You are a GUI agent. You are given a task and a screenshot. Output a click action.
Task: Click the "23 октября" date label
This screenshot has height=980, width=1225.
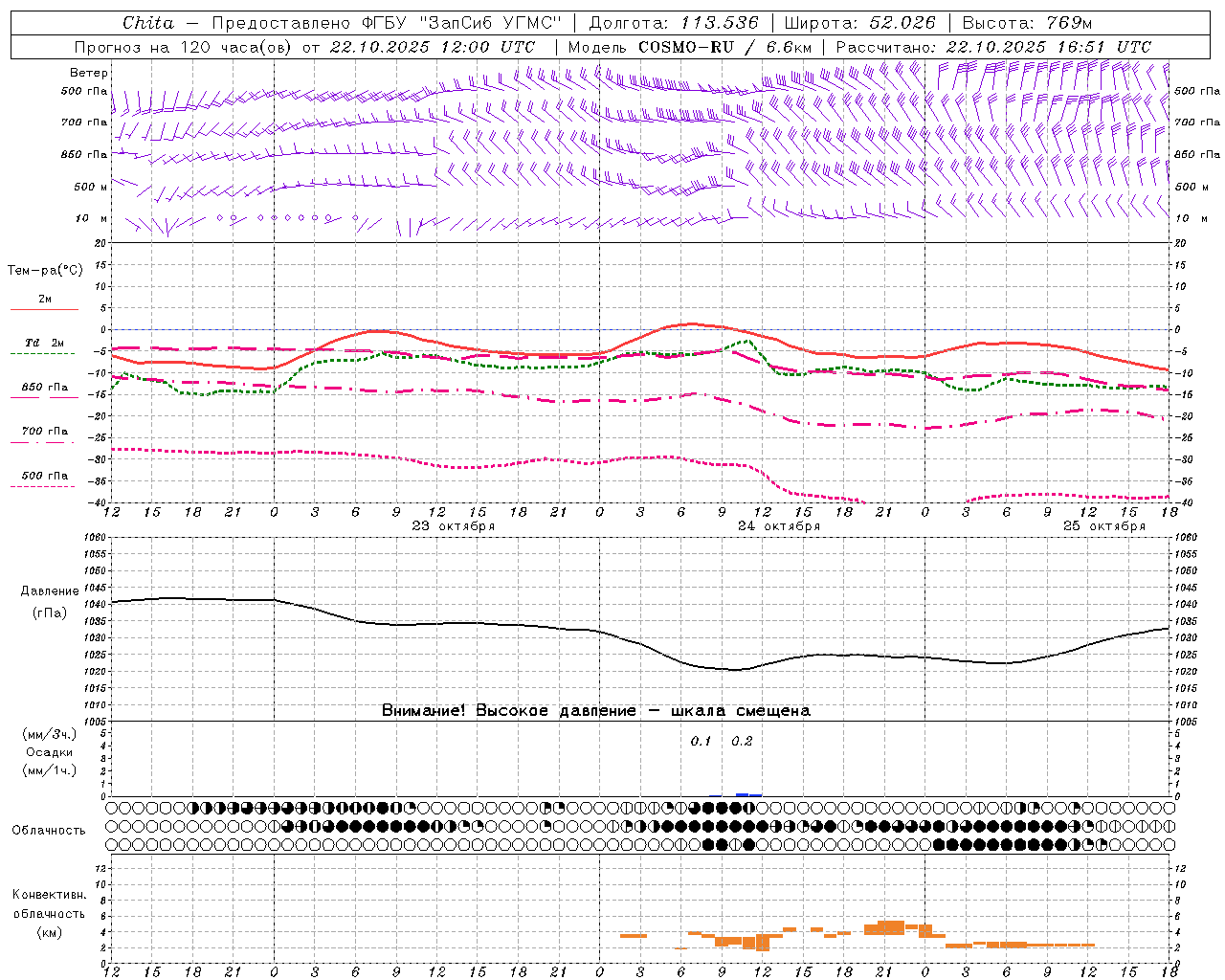coord(454,526)
